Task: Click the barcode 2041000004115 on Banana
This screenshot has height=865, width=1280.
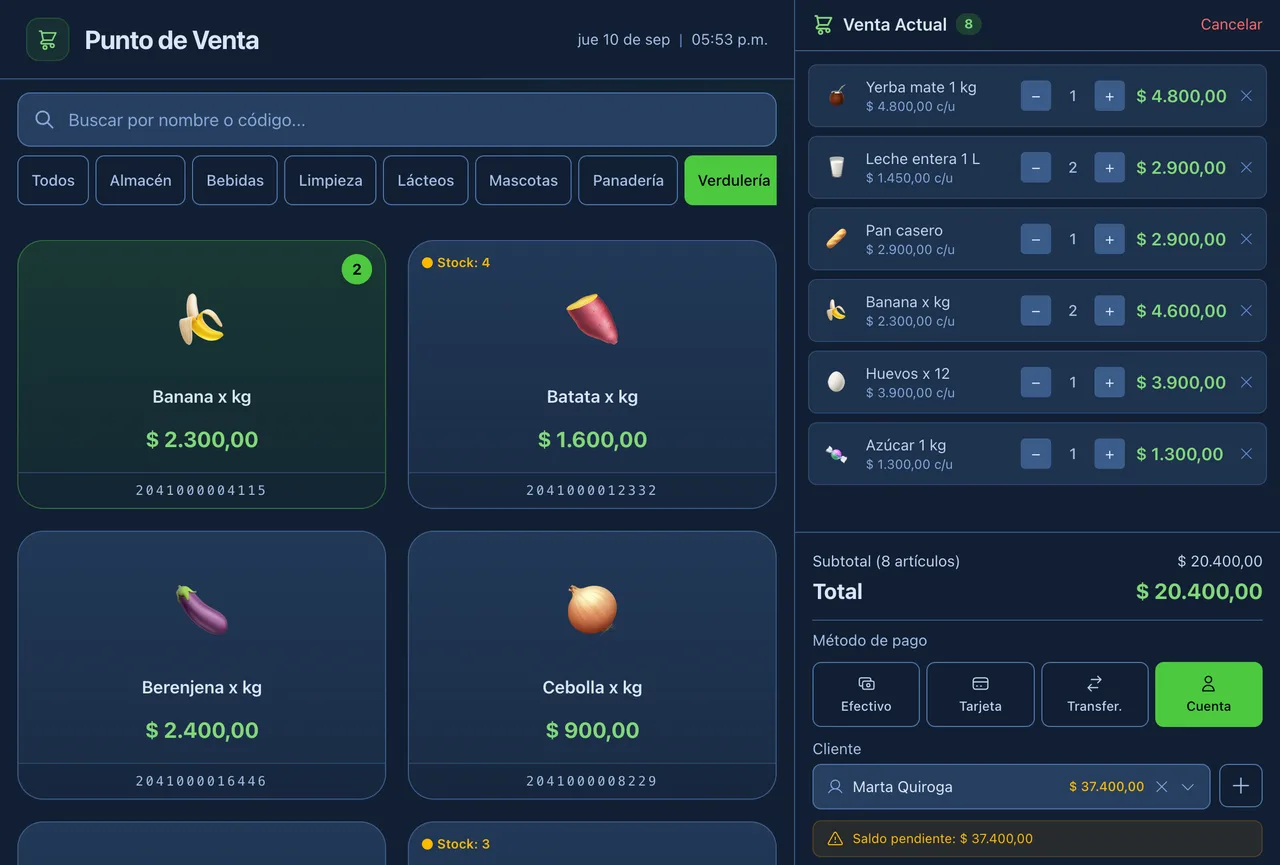Action: [x=202, y=490]
